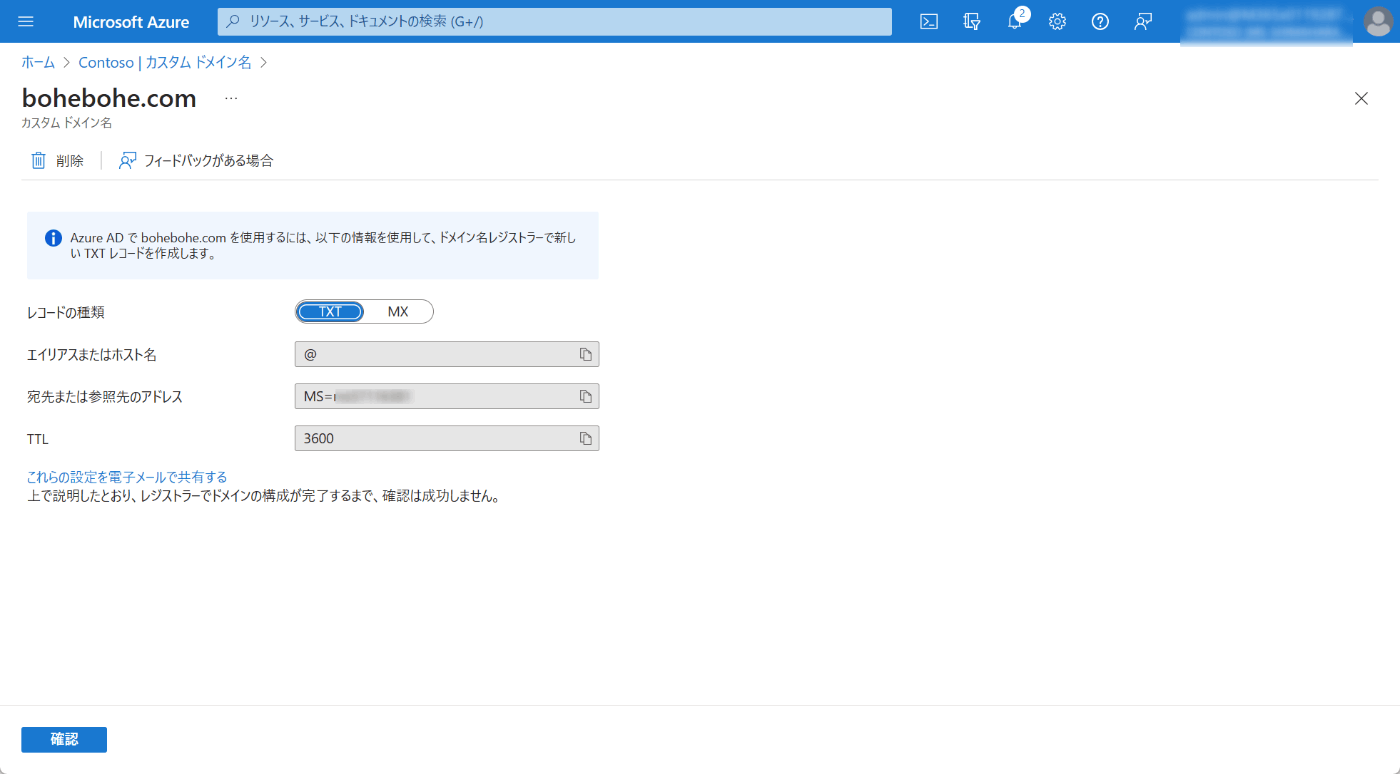Image resolution: width=1400 pixels, height=774 pixels.
Task: Open the feedback icon in top bar
Action: pyautogui.click(x=1143, y=21)
